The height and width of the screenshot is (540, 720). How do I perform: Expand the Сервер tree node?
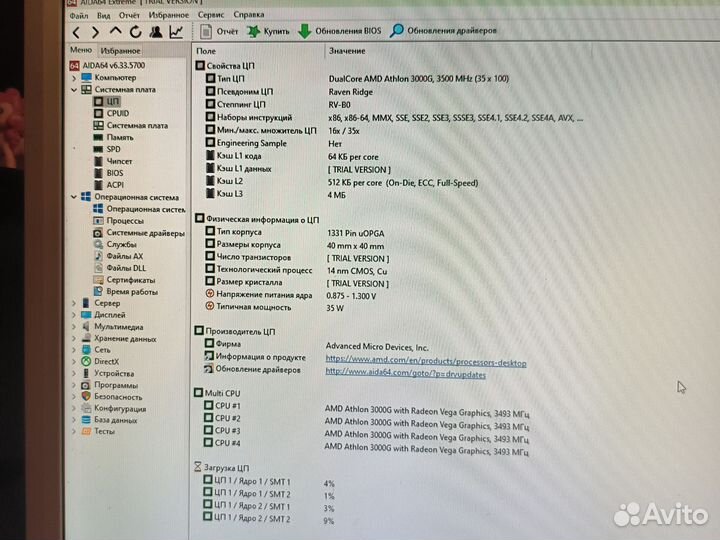73,303
